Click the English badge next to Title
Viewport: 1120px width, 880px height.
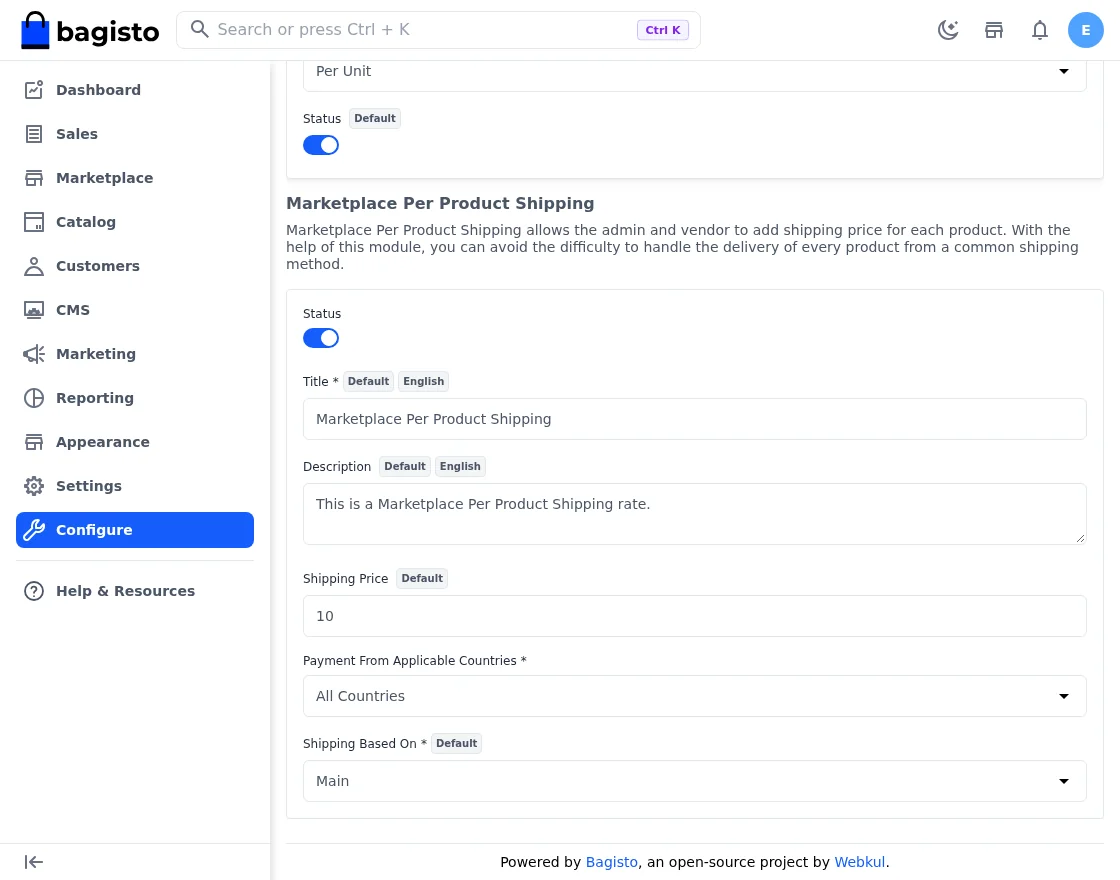[424, 381]
